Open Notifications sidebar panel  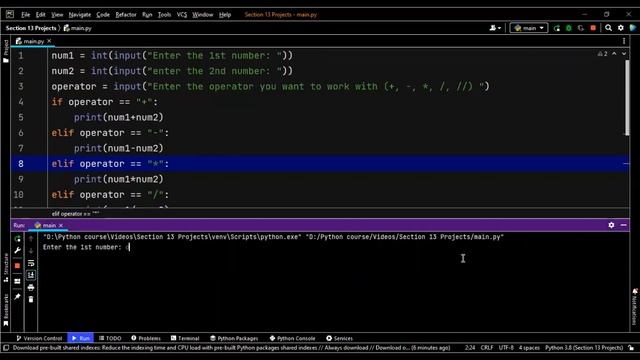[x=635, y=307]
